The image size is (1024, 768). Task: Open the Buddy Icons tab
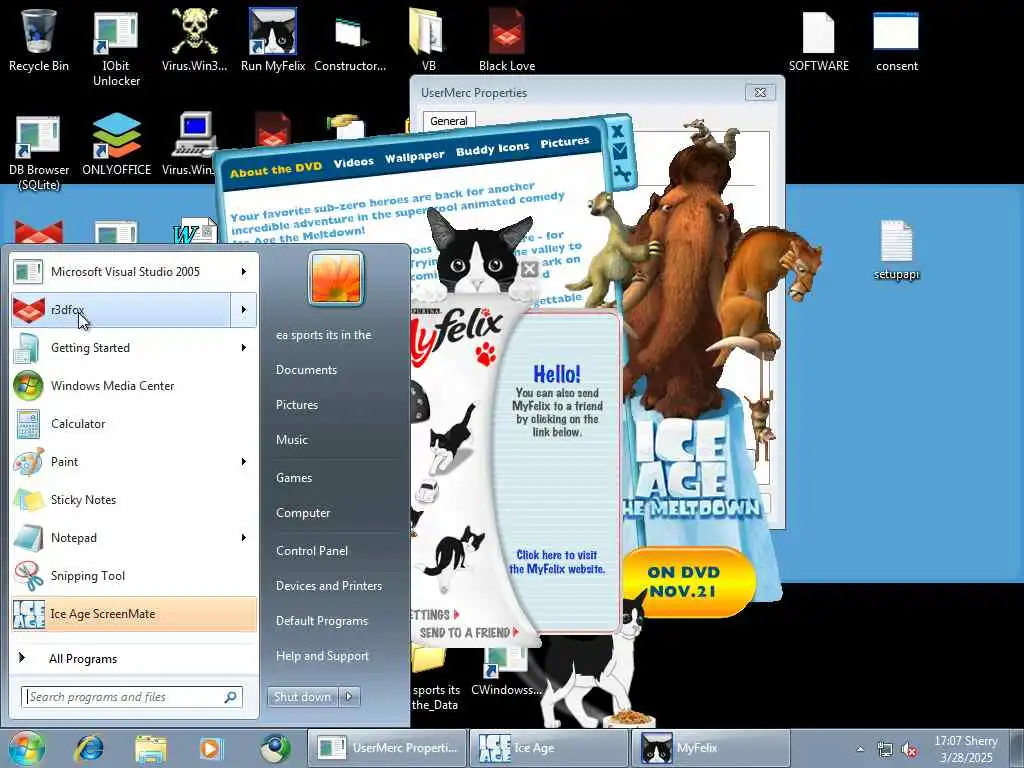[492, 149]
